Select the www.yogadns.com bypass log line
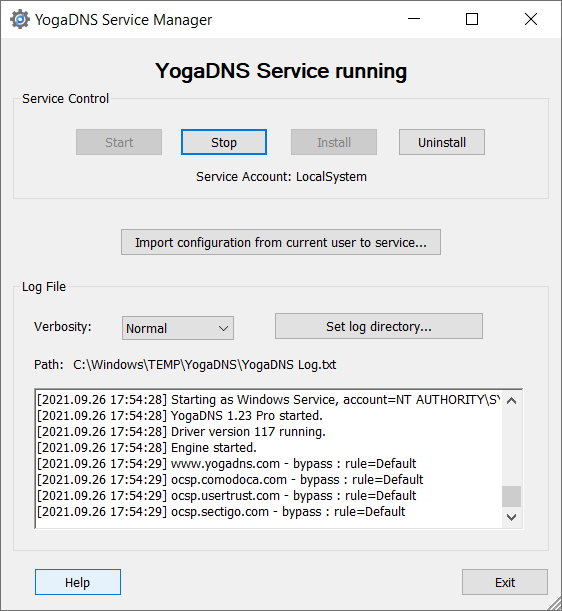 click(226, 464)
